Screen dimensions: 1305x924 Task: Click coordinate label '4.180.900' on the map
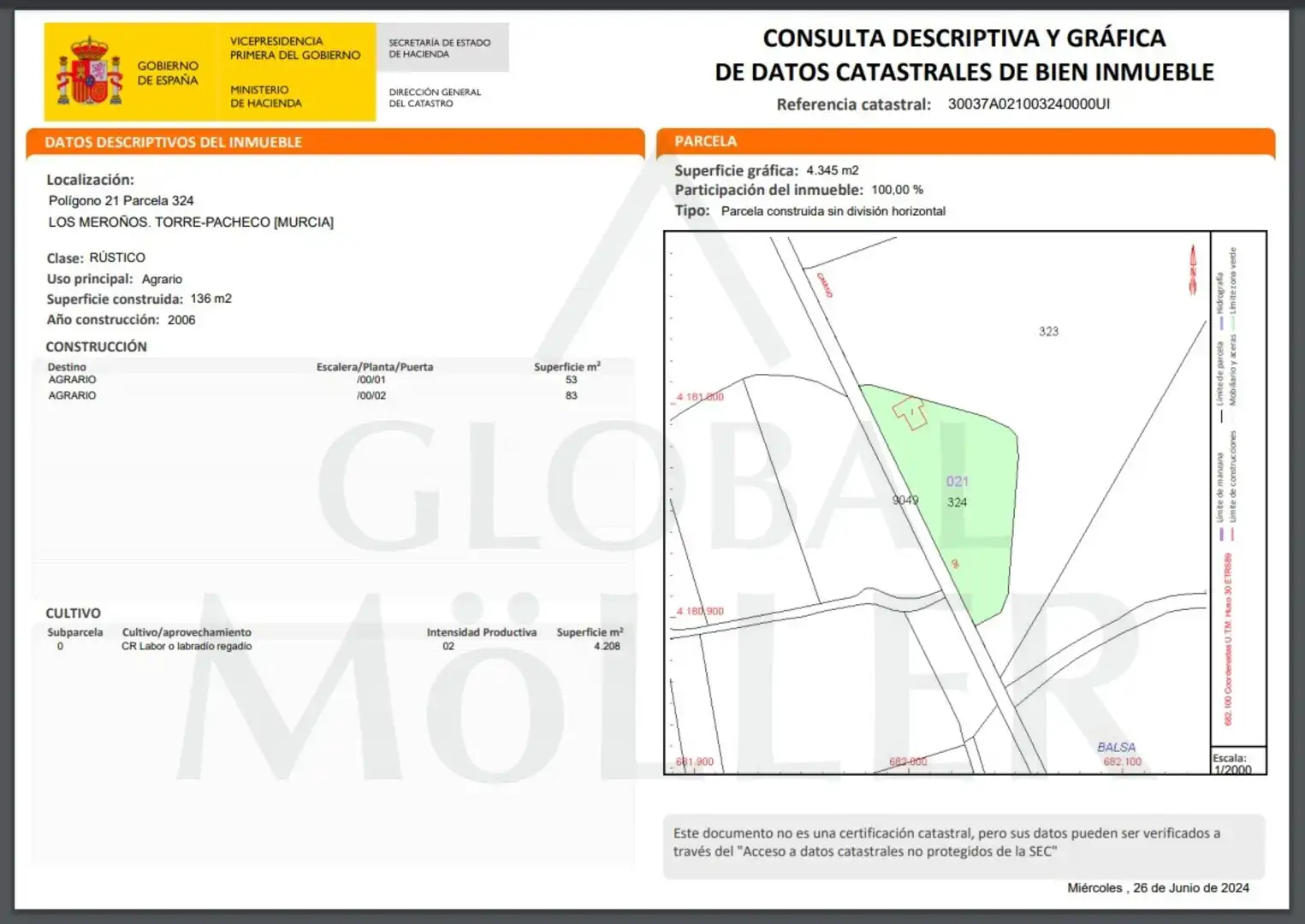click(700, 611)
